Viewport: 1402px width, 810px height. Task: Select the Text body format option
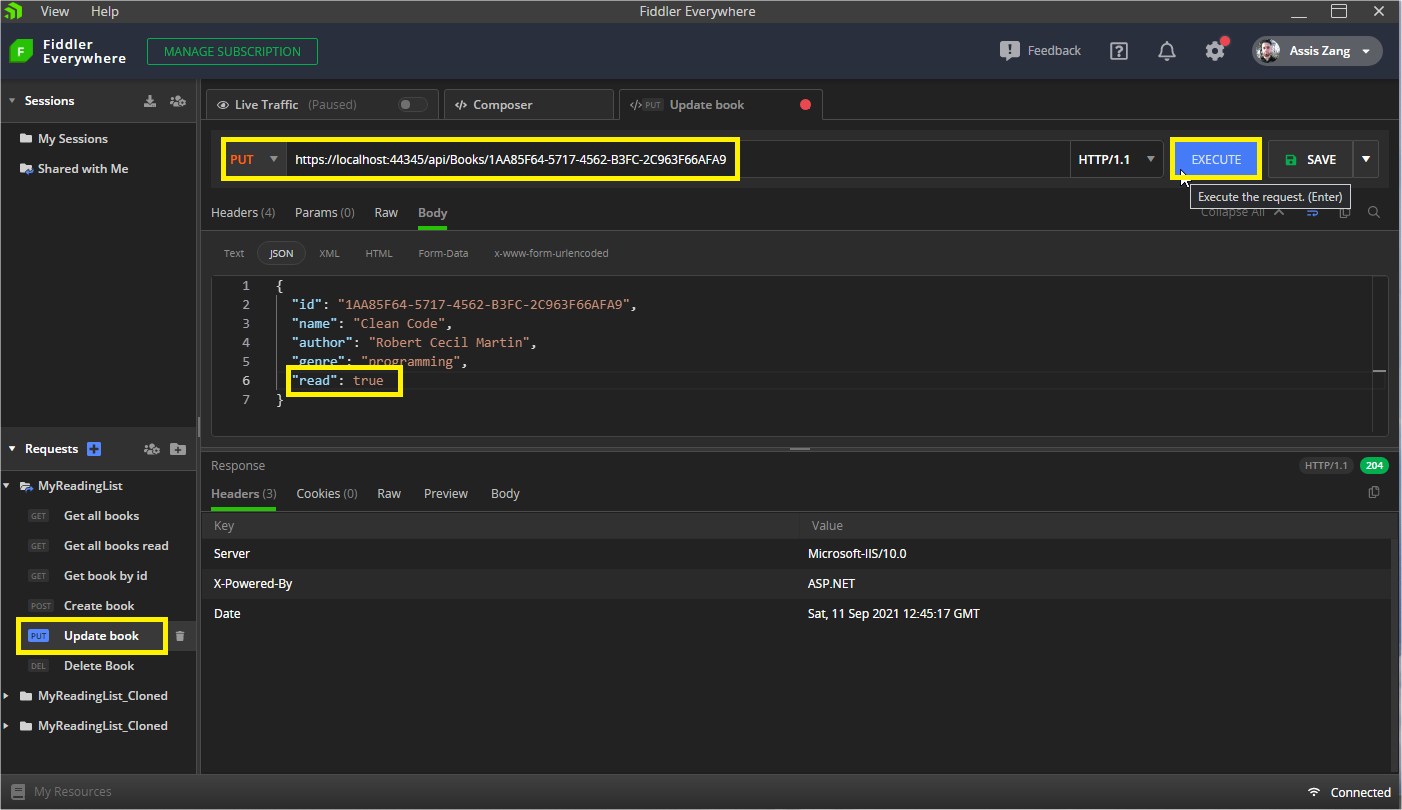234,253
